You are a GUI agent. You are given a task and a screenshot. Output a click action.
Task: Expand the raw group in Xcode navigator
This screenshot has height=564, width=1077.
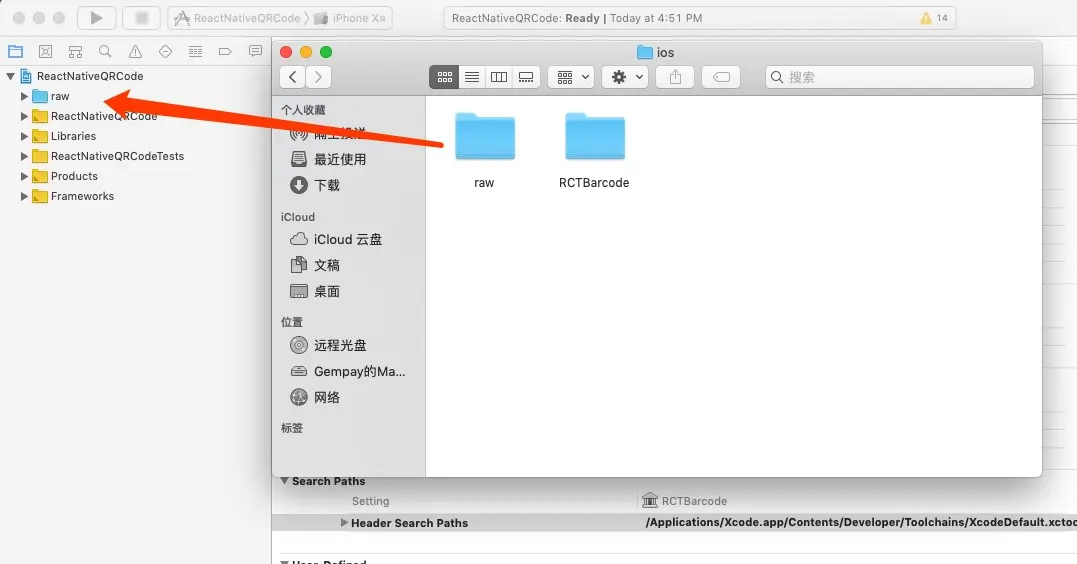click(24, 96)
